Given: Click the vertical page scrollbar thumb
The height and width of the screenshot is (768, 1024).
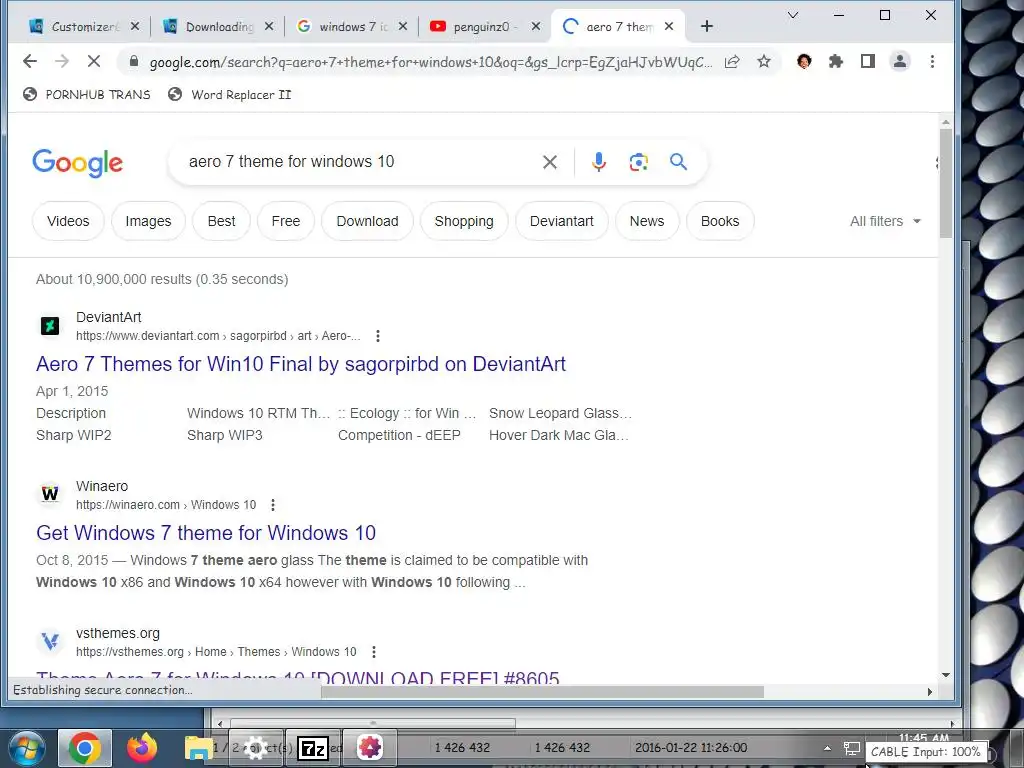Looking at the screenshot, I should 946,183.
